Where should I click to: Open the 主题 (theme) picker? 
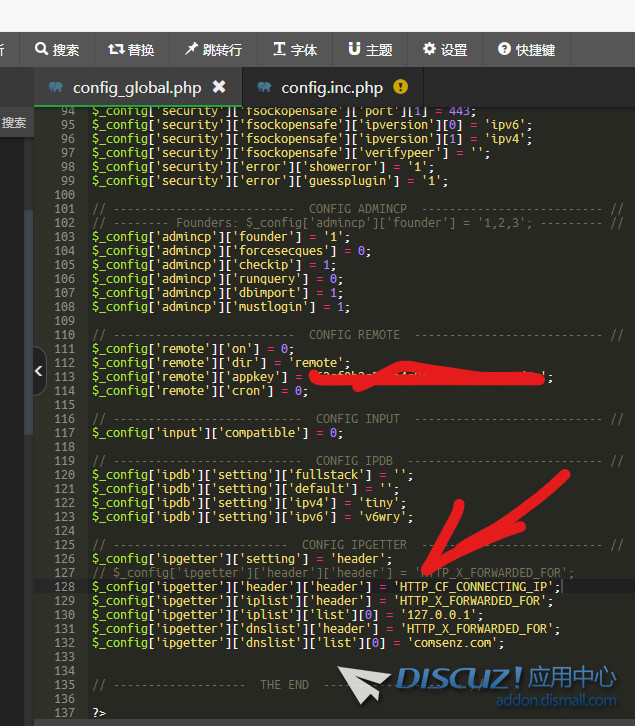coord(369,49)
